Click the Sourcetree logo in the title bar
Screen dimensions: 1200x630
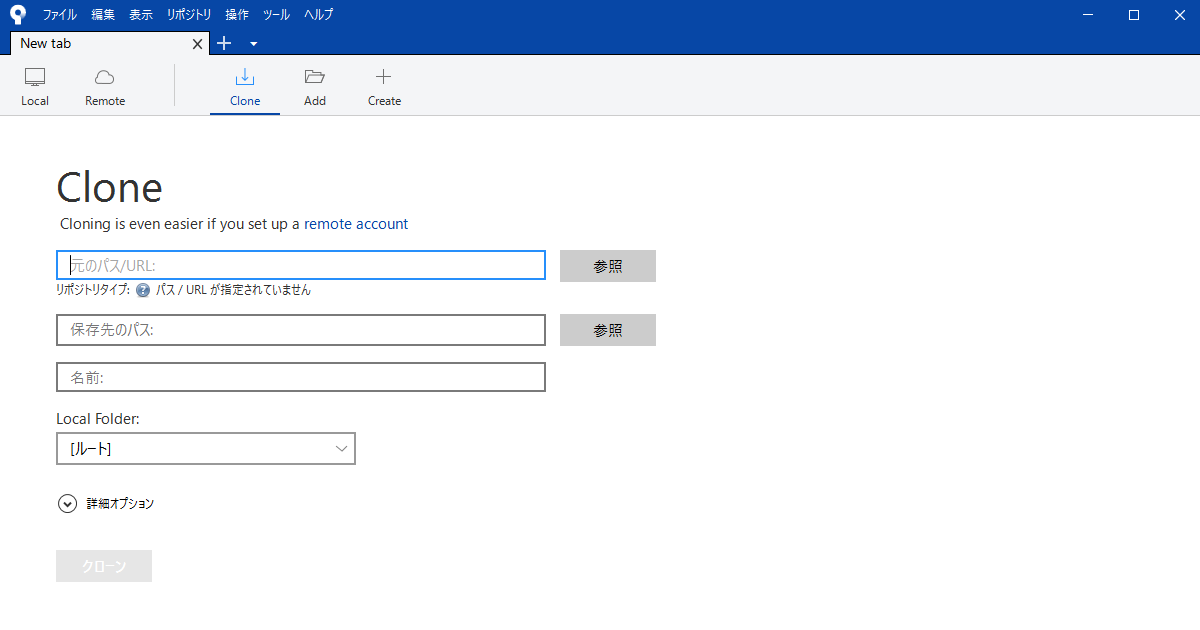pos(16,14)
